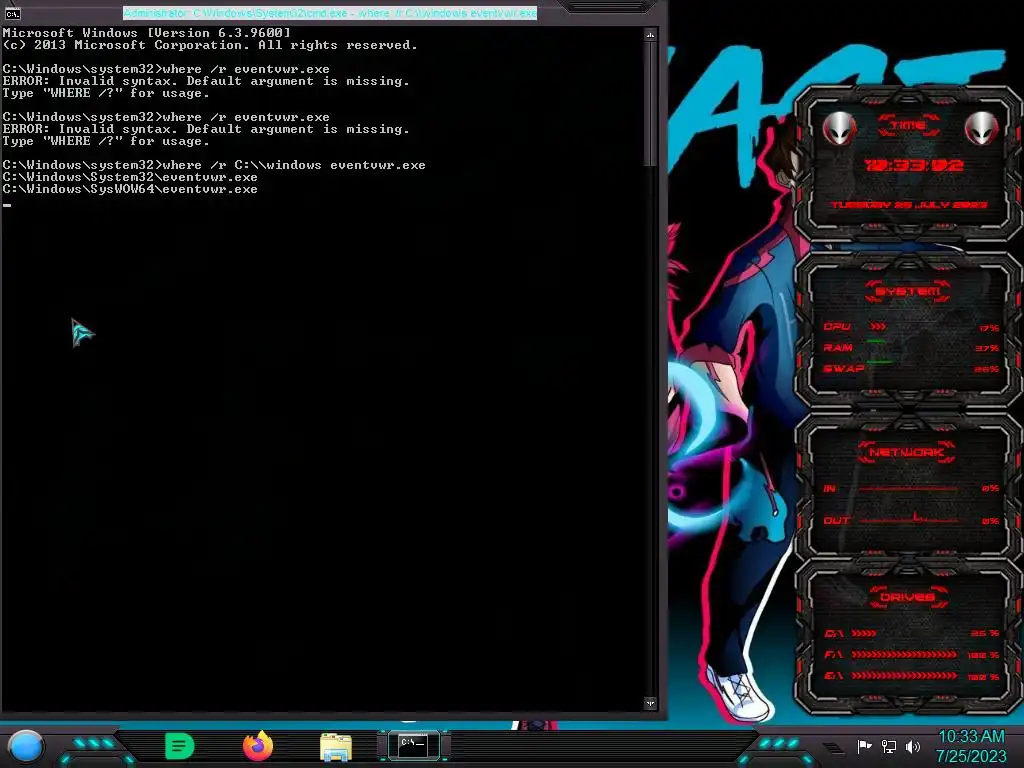This screenshot has width=1024, height=768.
Task: Click the blinking cursor line in cmd
Action: point(7,204)
